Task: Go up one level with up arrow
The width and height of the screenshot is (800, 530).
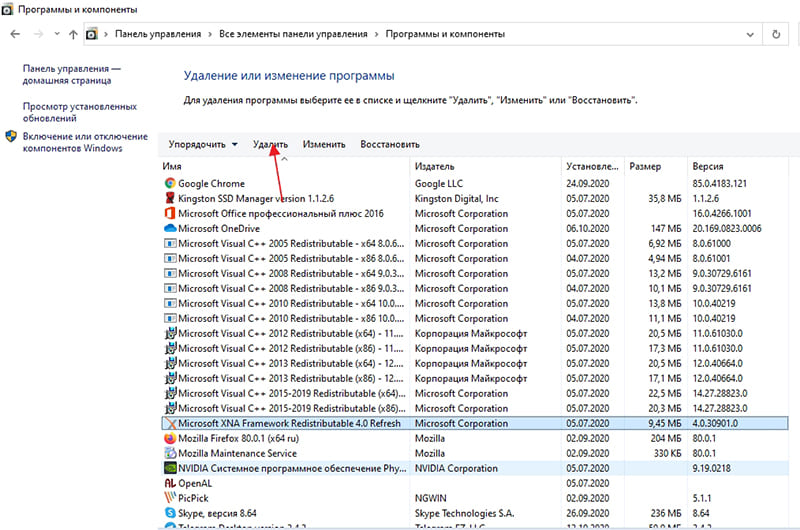Action: pyautogui.click(x=73, y=34)
